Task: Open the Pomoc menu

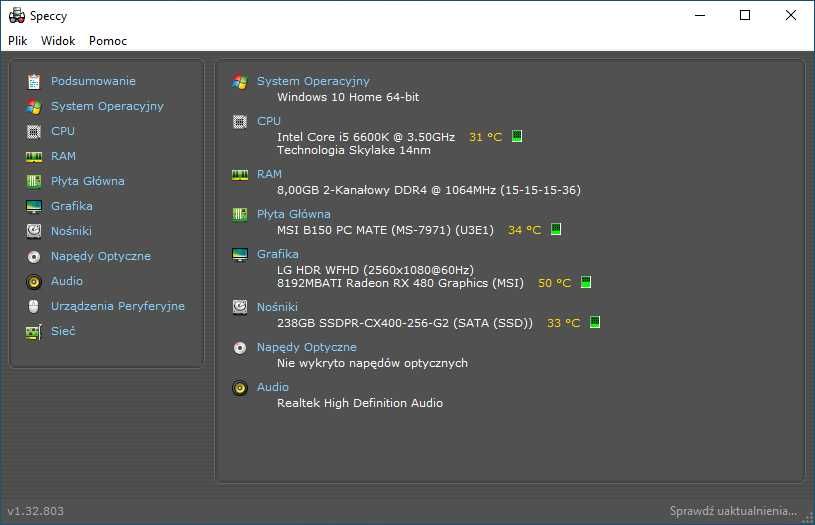Action: [108, 41]
